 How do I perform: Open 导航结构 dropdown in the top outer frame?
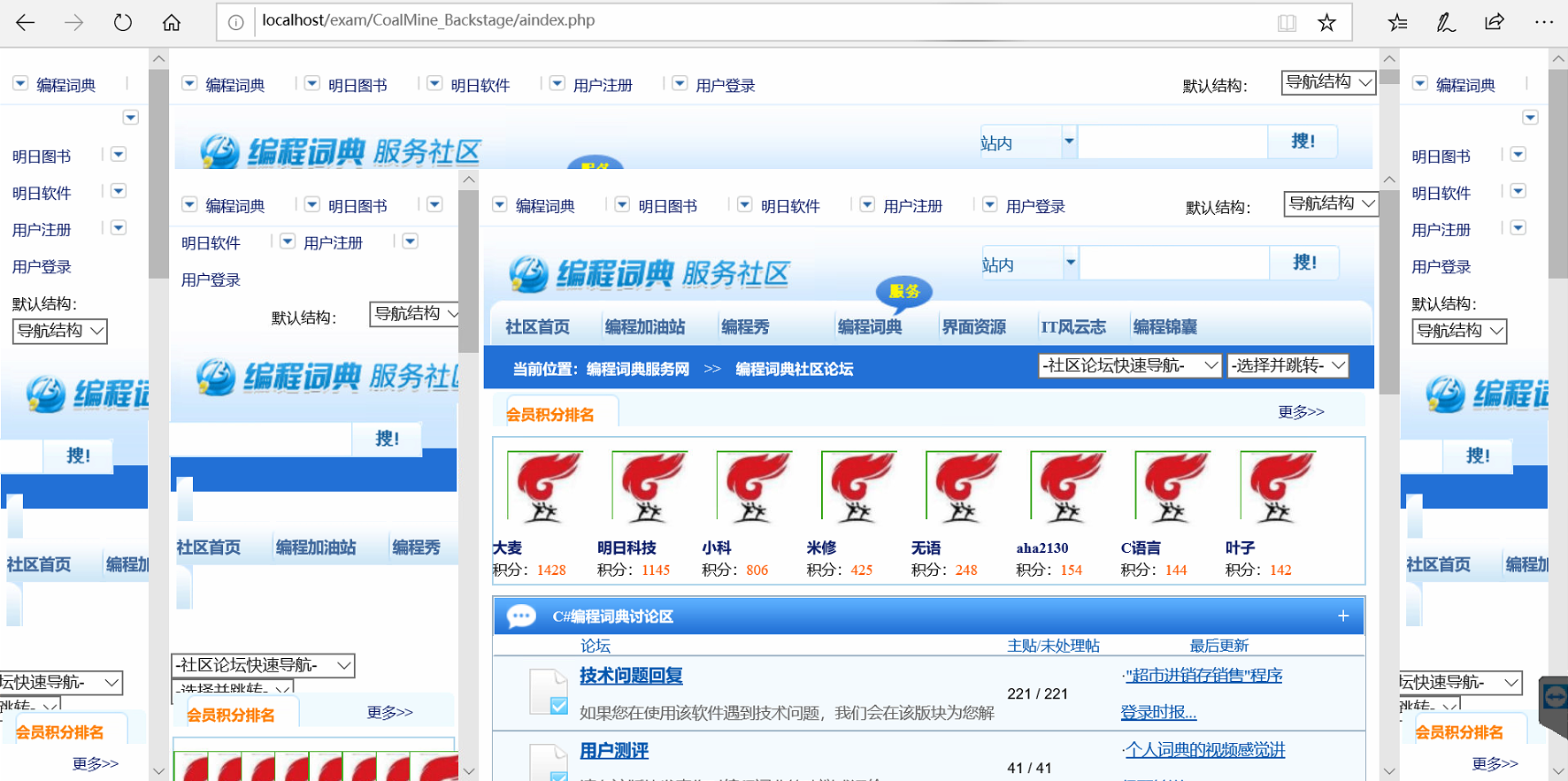tap(1328, 82)
